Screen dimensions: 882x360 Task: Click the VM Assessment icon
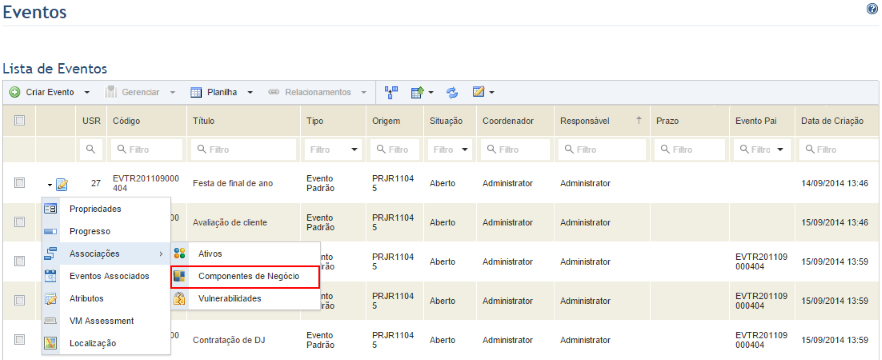point(50,321)
